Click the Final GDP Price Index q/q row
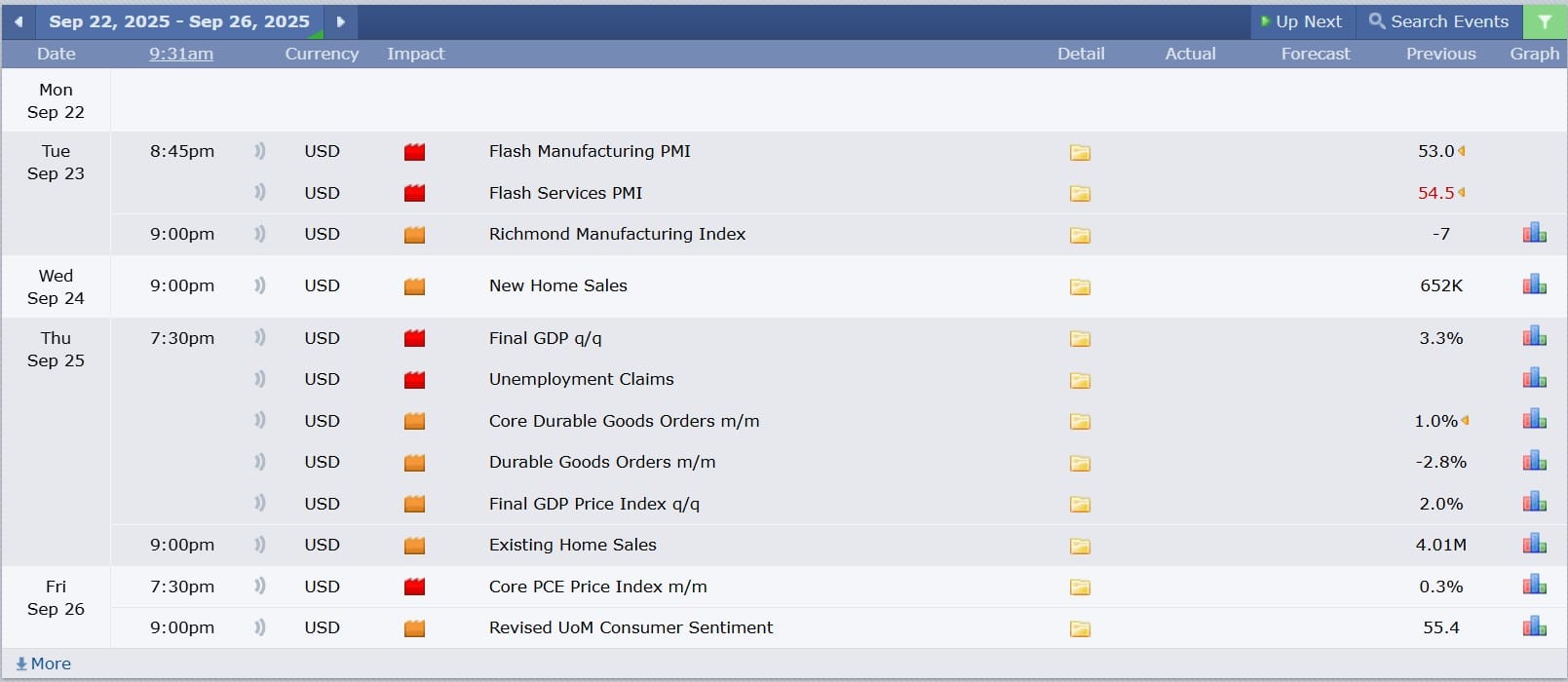 coord(593,504)
